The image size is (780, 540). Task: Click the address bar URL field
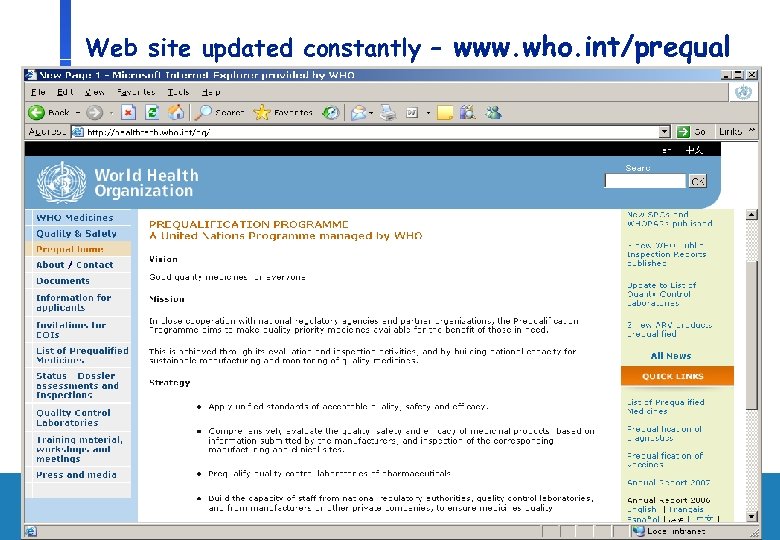coord(372,132)
